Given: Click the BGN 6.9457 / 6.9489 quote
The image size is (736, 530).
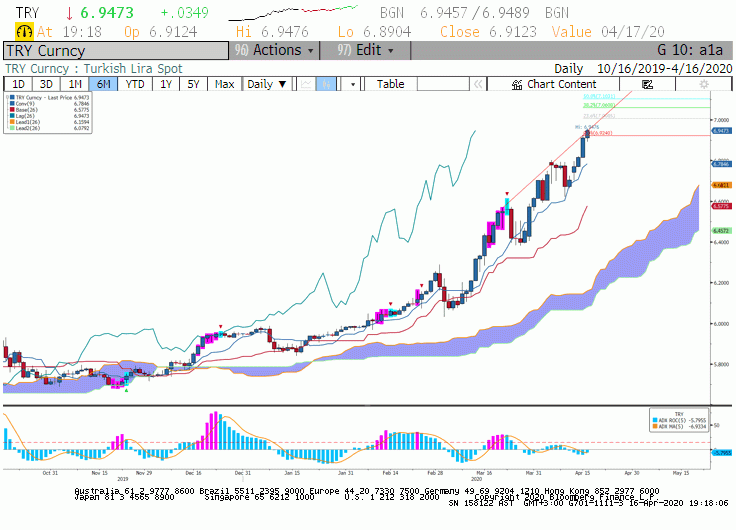Looking at the screenshot, I should pos(474,13).
